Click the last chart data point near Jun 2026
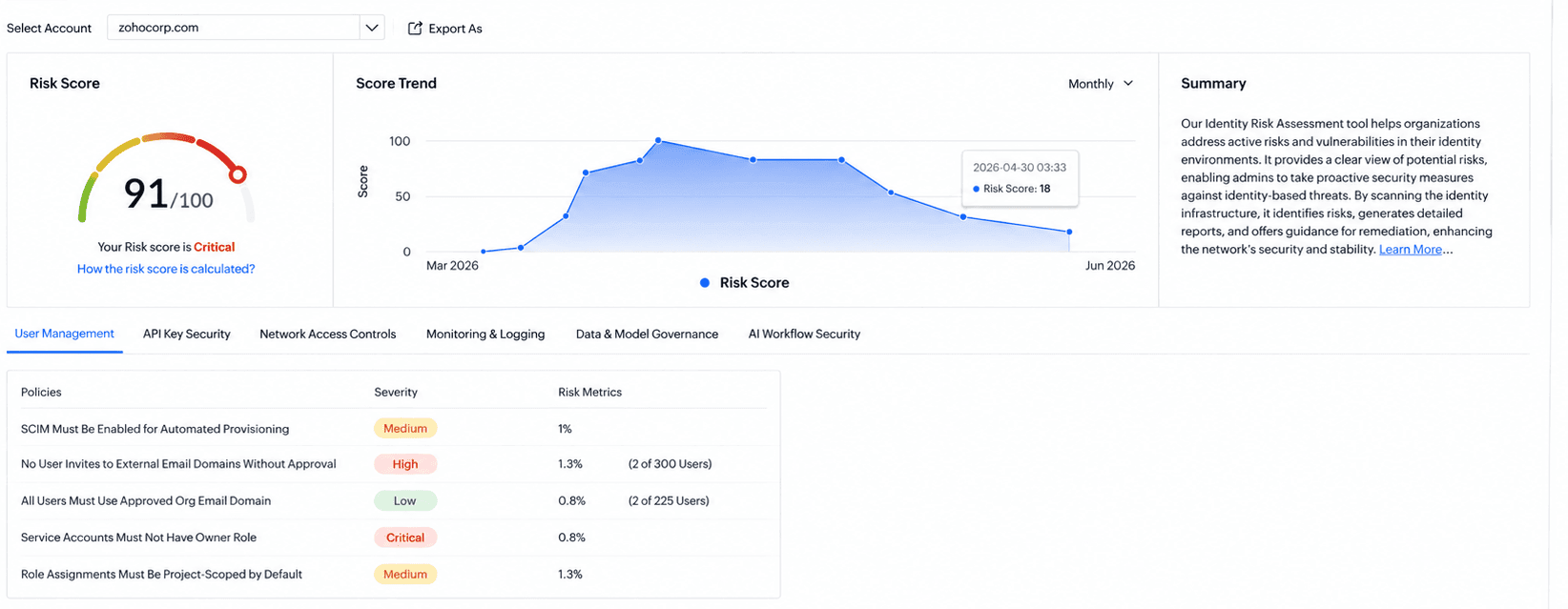The image size is (1568, 609). click(x=1069, y=232)
